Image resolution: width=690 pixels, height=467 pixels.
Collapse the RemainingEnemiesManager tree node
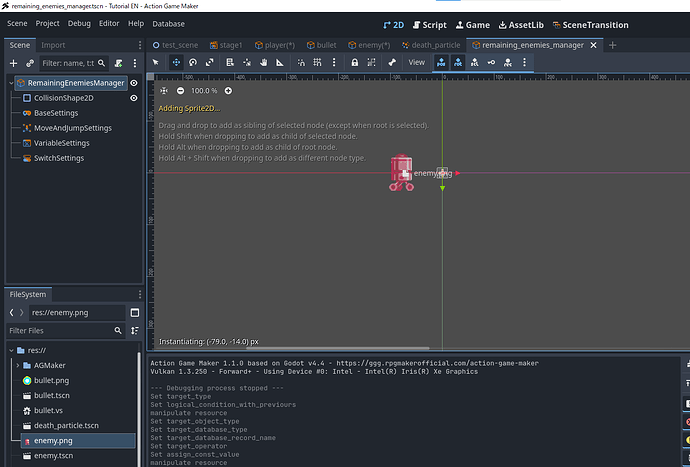(x=9, y=83)
